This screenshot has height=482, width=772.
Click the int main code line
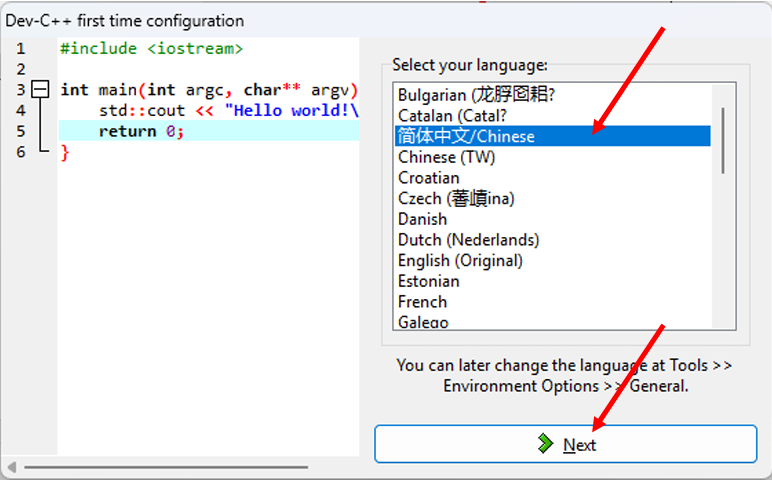(209, 90)
